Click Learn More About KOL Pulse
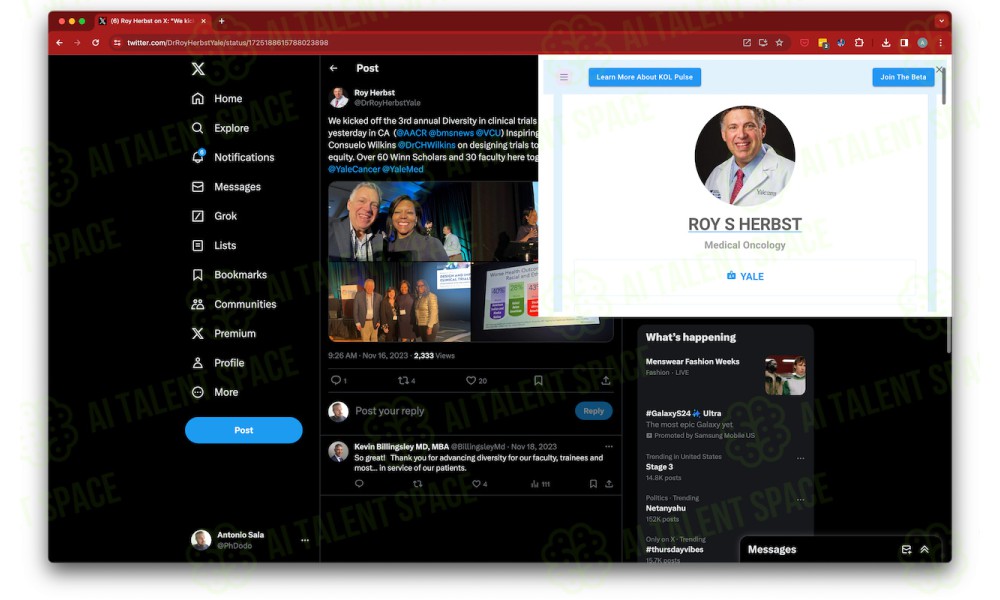 coord(644,77)
